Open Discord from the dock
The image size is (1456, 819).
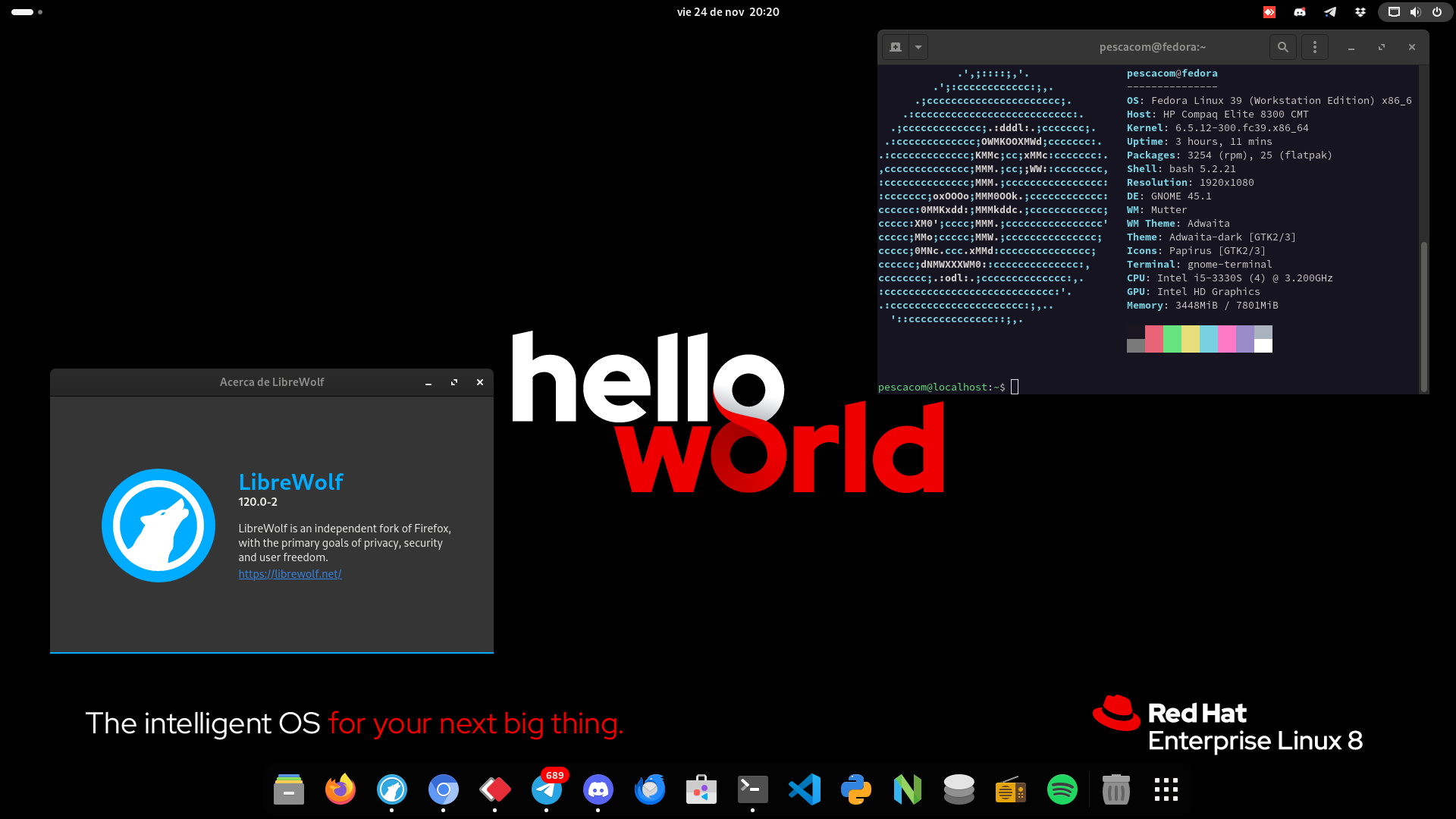click(x=598, y=789)
